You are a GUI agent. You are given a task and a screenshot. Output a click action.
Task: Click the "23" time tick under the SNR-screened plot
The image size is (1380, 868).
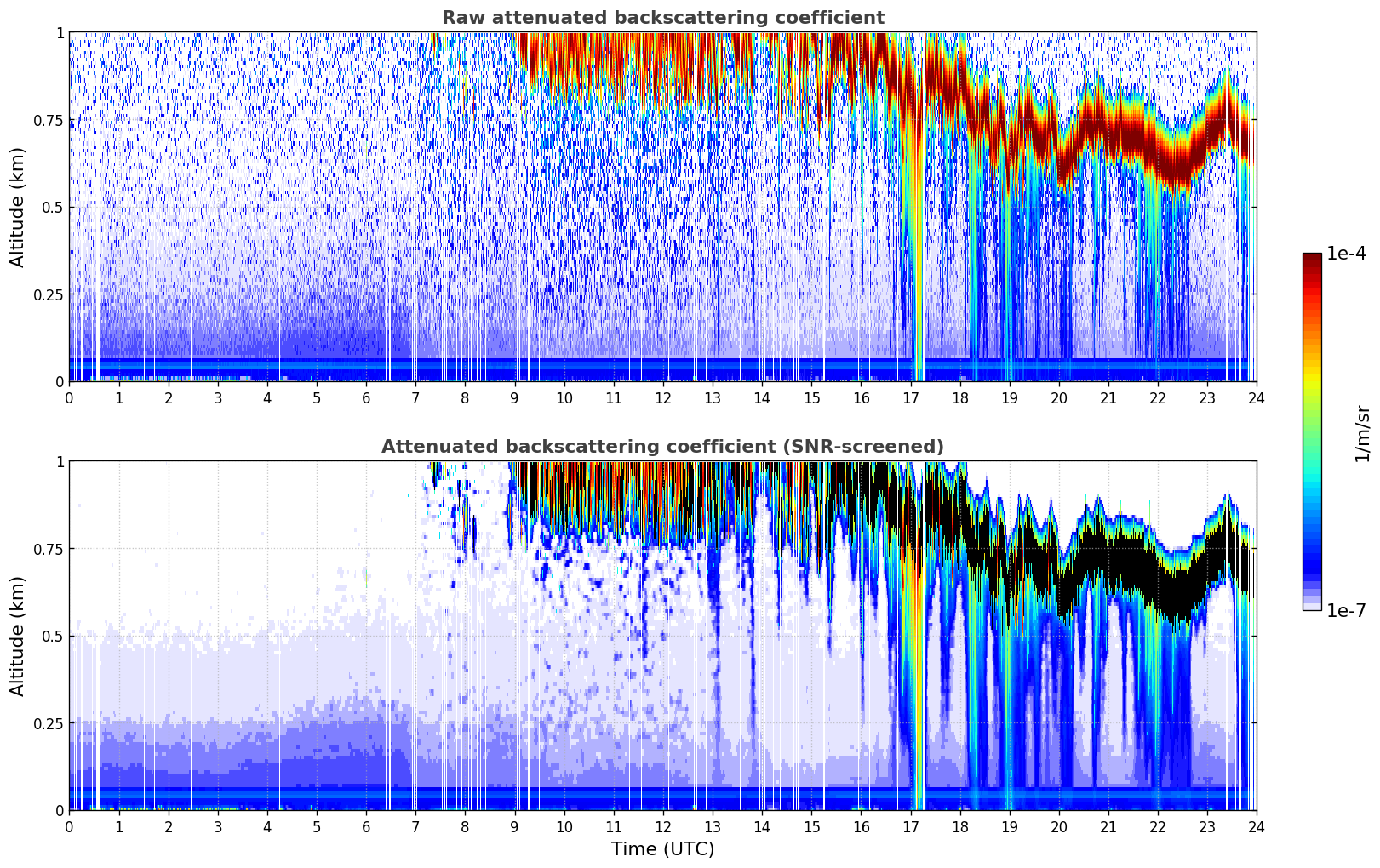[x=1207, y=826]
